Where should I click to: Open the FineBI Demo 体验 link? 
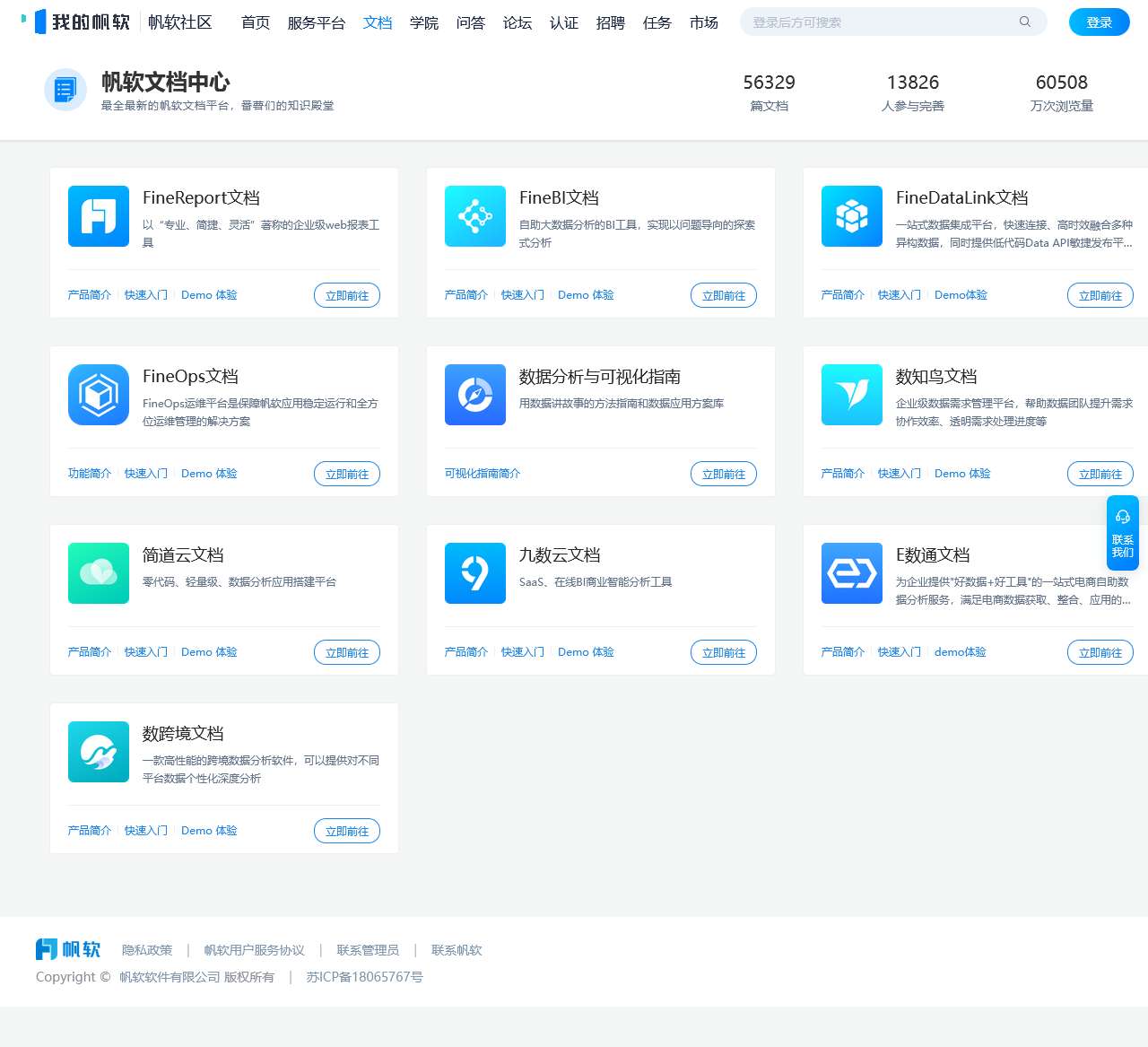tap(586, 295)
